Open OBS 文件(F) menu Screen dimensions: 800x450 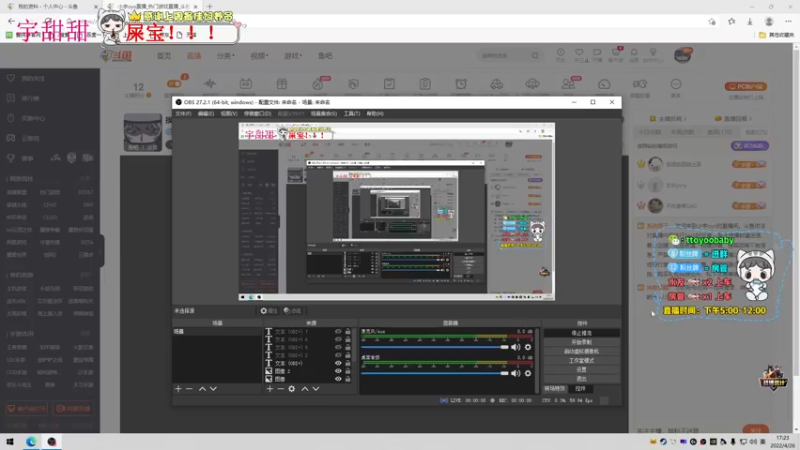point(183,114)
